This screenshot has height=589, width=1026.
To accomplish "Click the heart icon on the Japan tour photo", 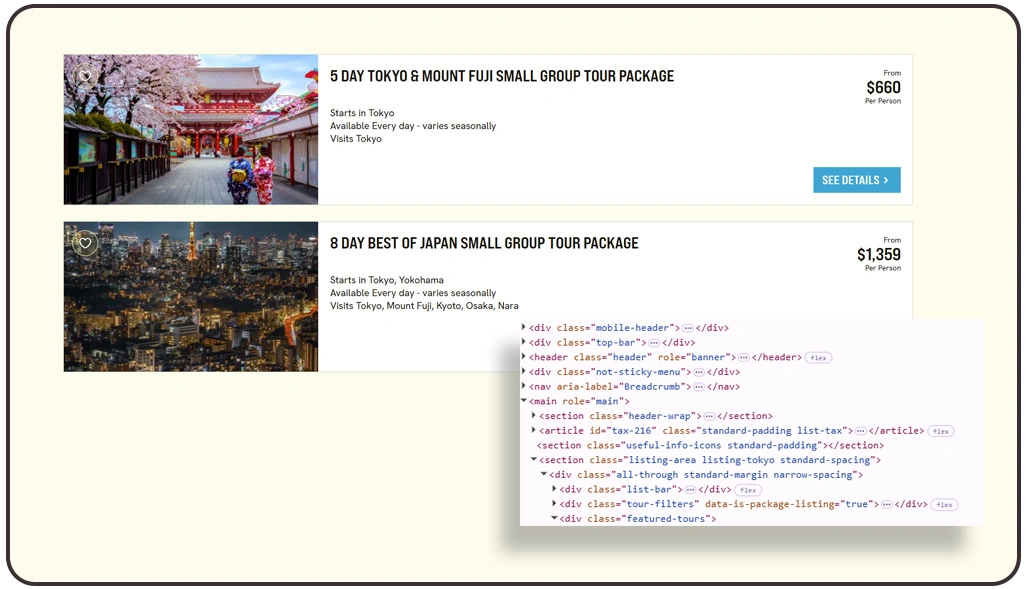I will click(x=85, y=244).
